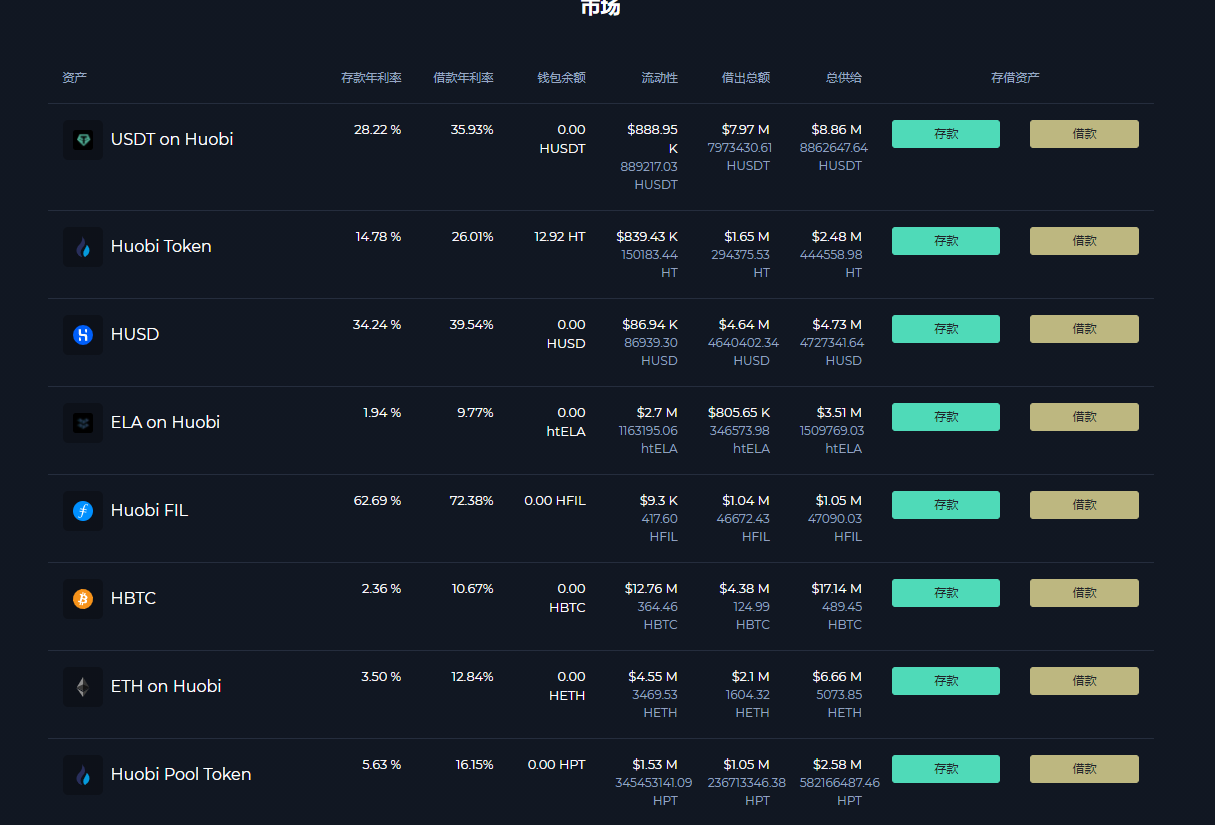Click the $12.76 M liquidity value

pos(651,589)
